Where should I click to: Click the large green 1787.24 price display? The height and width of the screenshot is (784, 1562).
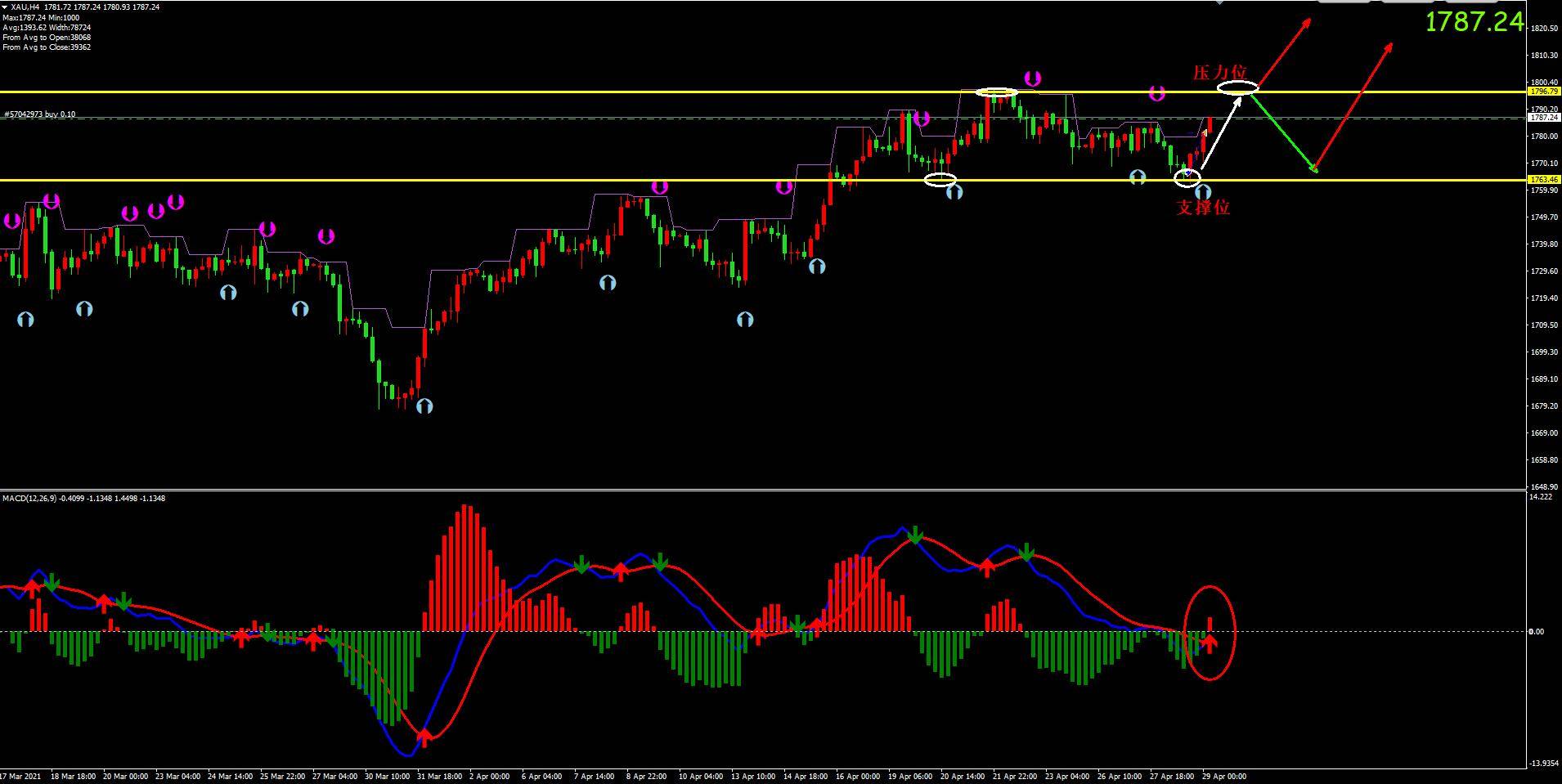point(1474,22)
